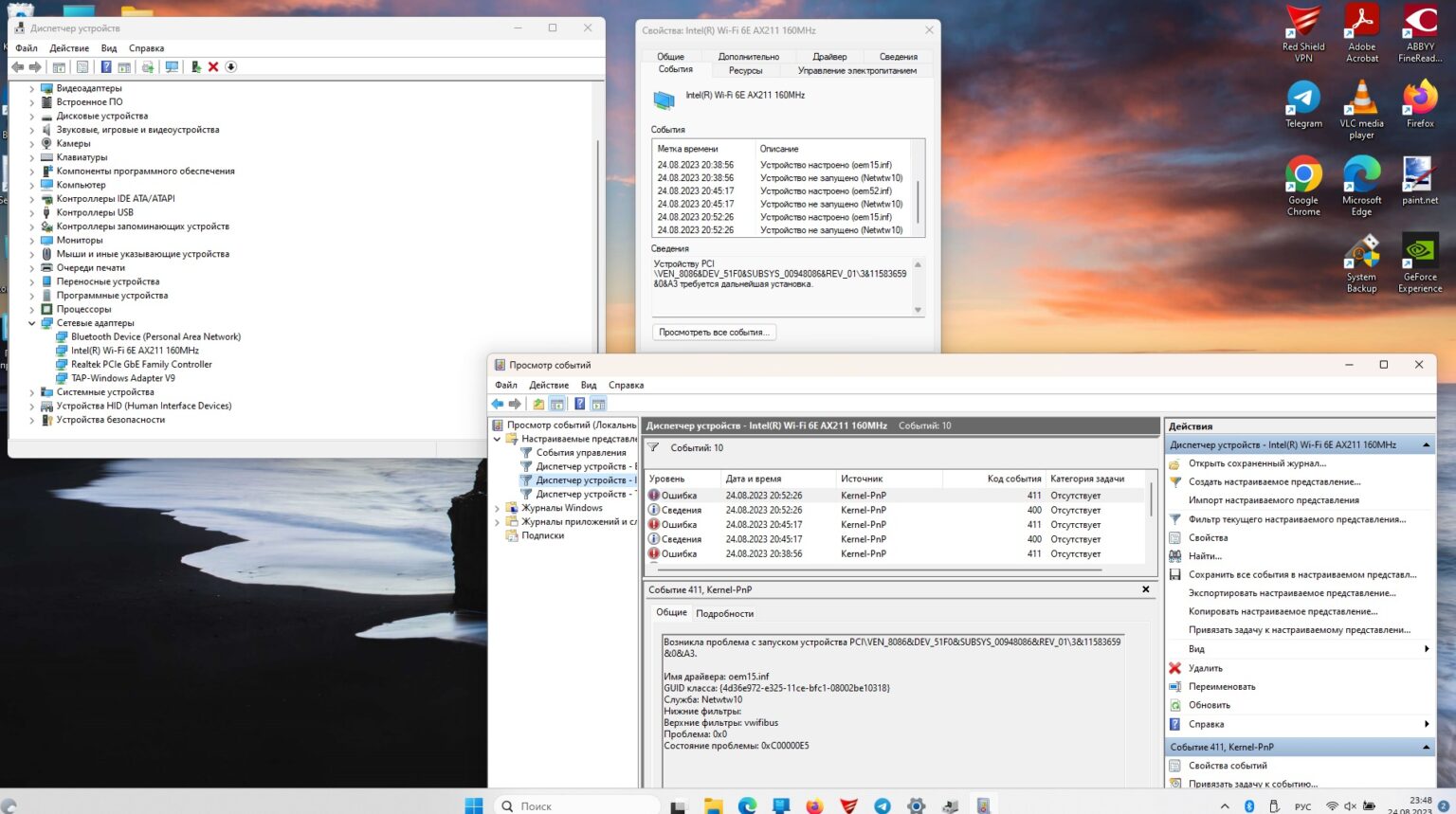The height and width of the screenshot is (814, 1456).
Task: Click the Firefox icon in the taskbar
Action: [814, 805]
